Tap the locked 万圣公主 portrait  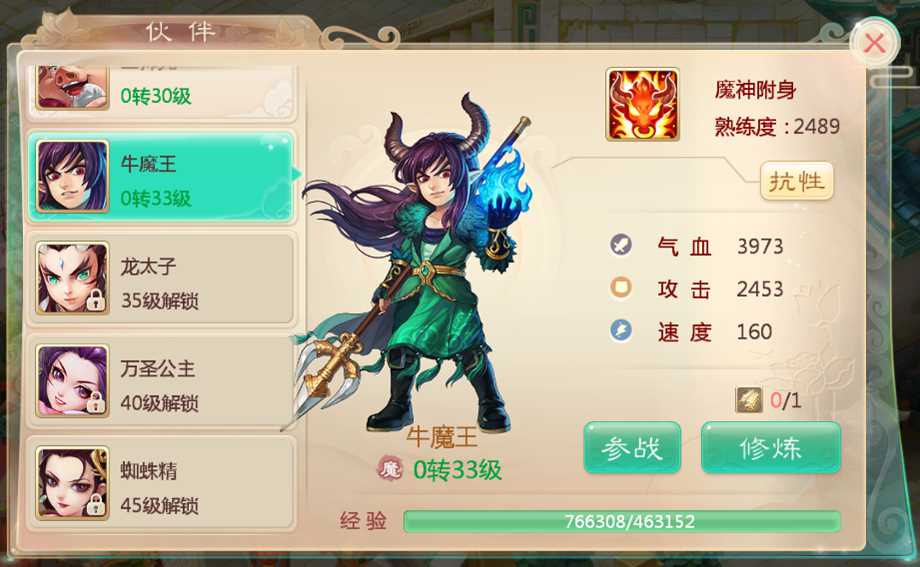[72, 381]
